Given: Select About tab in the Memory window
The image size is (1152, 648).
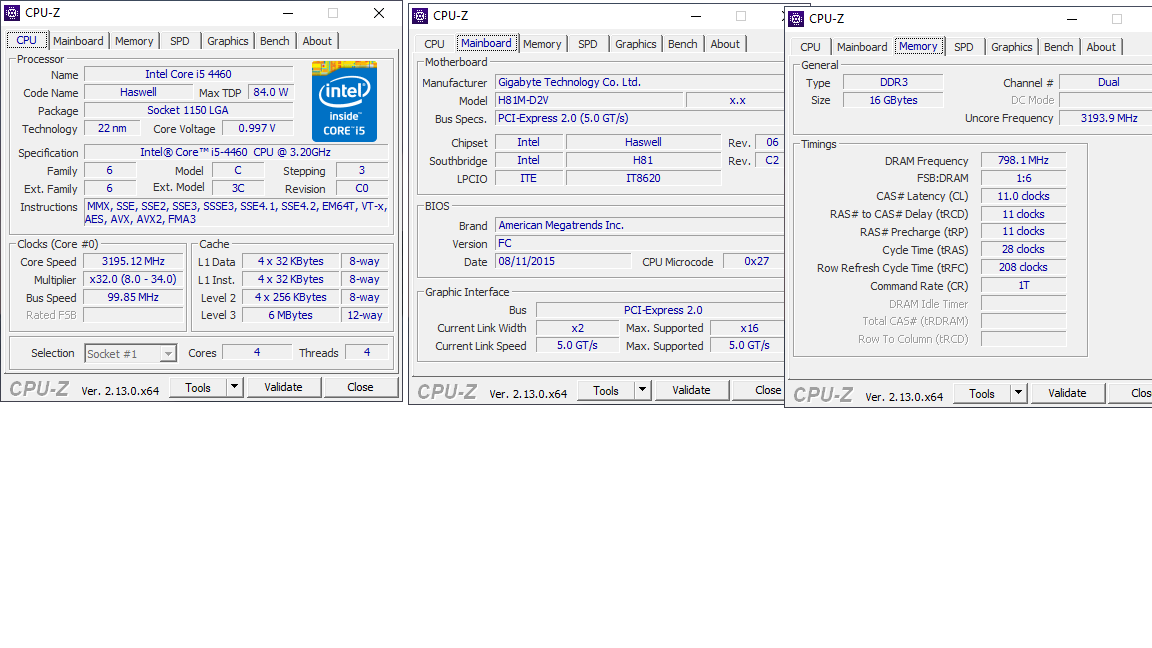Looking at the screenshot, I should [1101, 47].
